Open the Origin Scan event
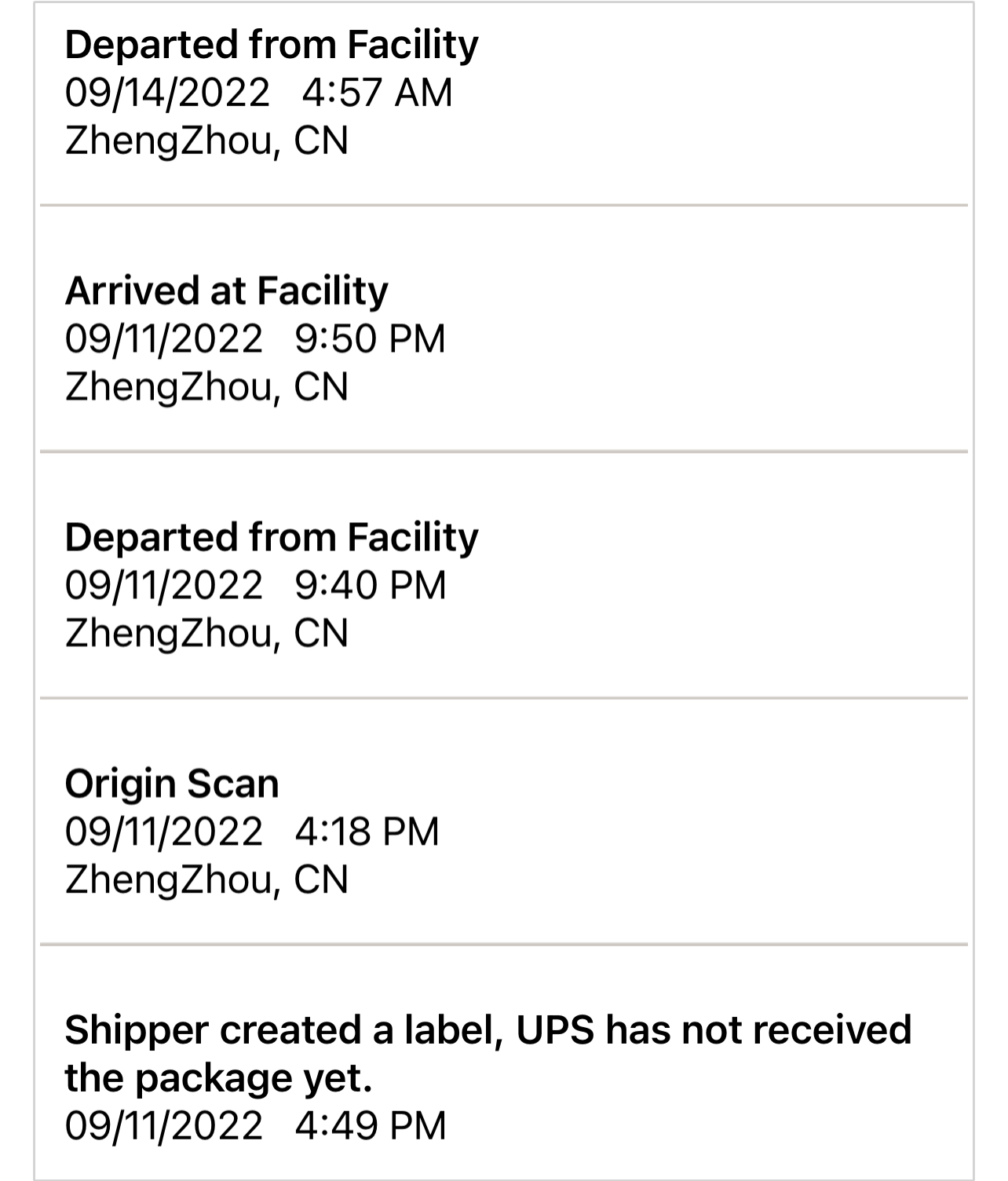1008x1181 pixels. tap(172, 784)
